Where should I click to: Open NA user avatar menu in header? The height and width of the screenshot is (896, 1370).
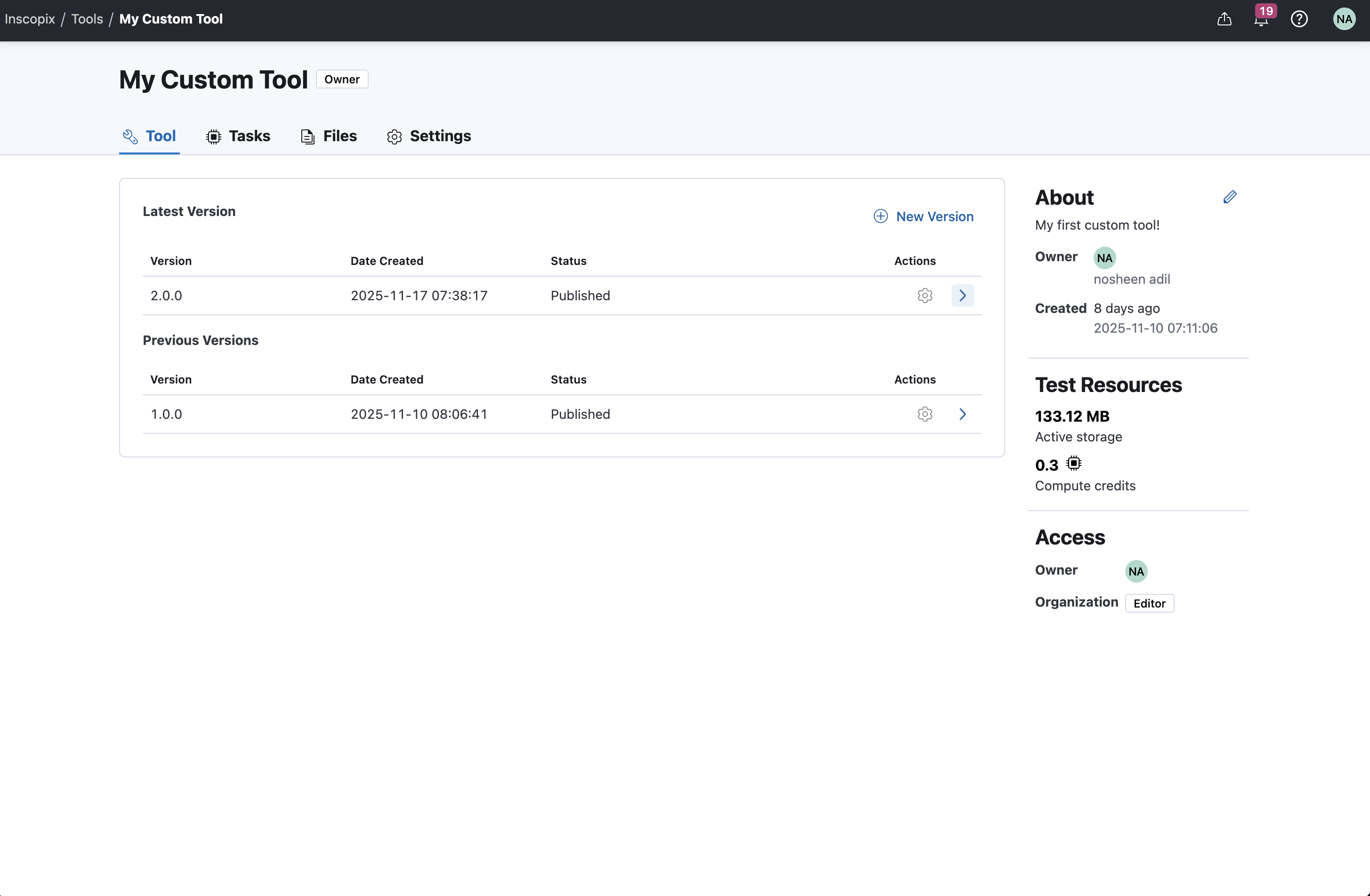[1344, 19]
